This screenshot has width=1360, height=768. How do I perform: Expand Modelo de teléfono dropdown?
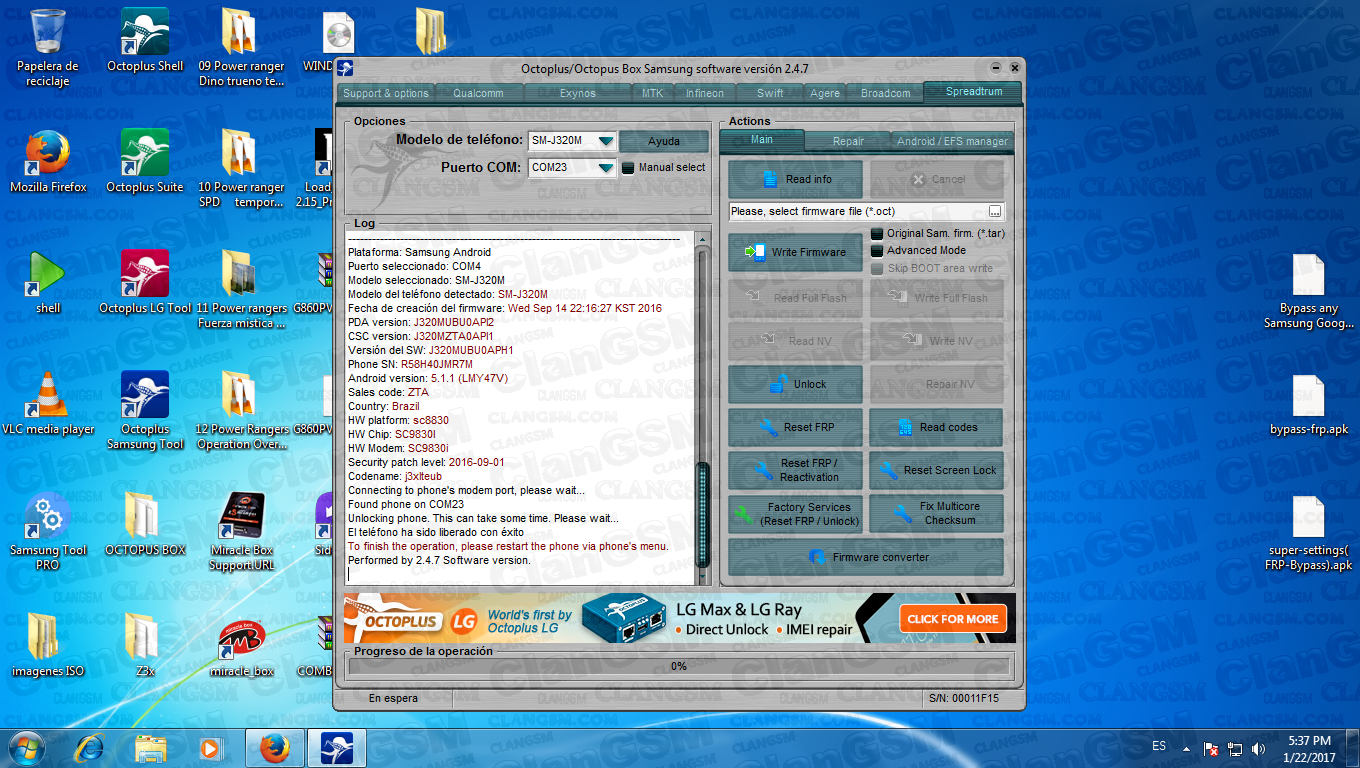click(x=606, y=141)
